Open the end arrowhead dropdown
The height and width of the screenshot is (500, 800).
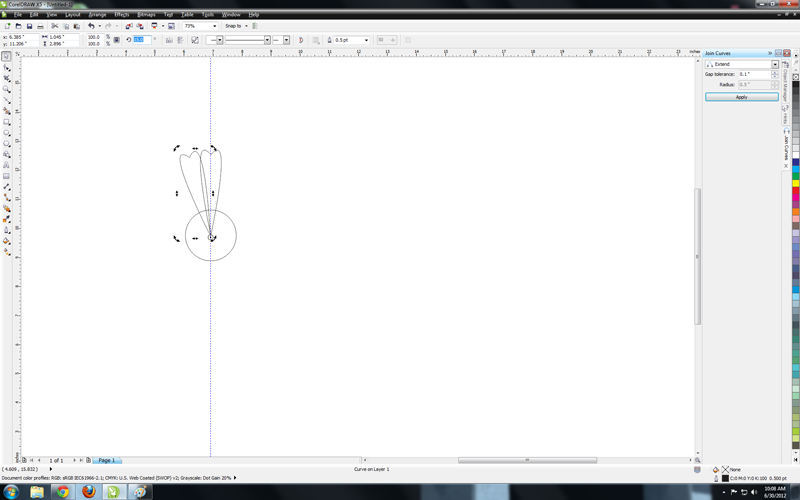click(x=286, y=40)
